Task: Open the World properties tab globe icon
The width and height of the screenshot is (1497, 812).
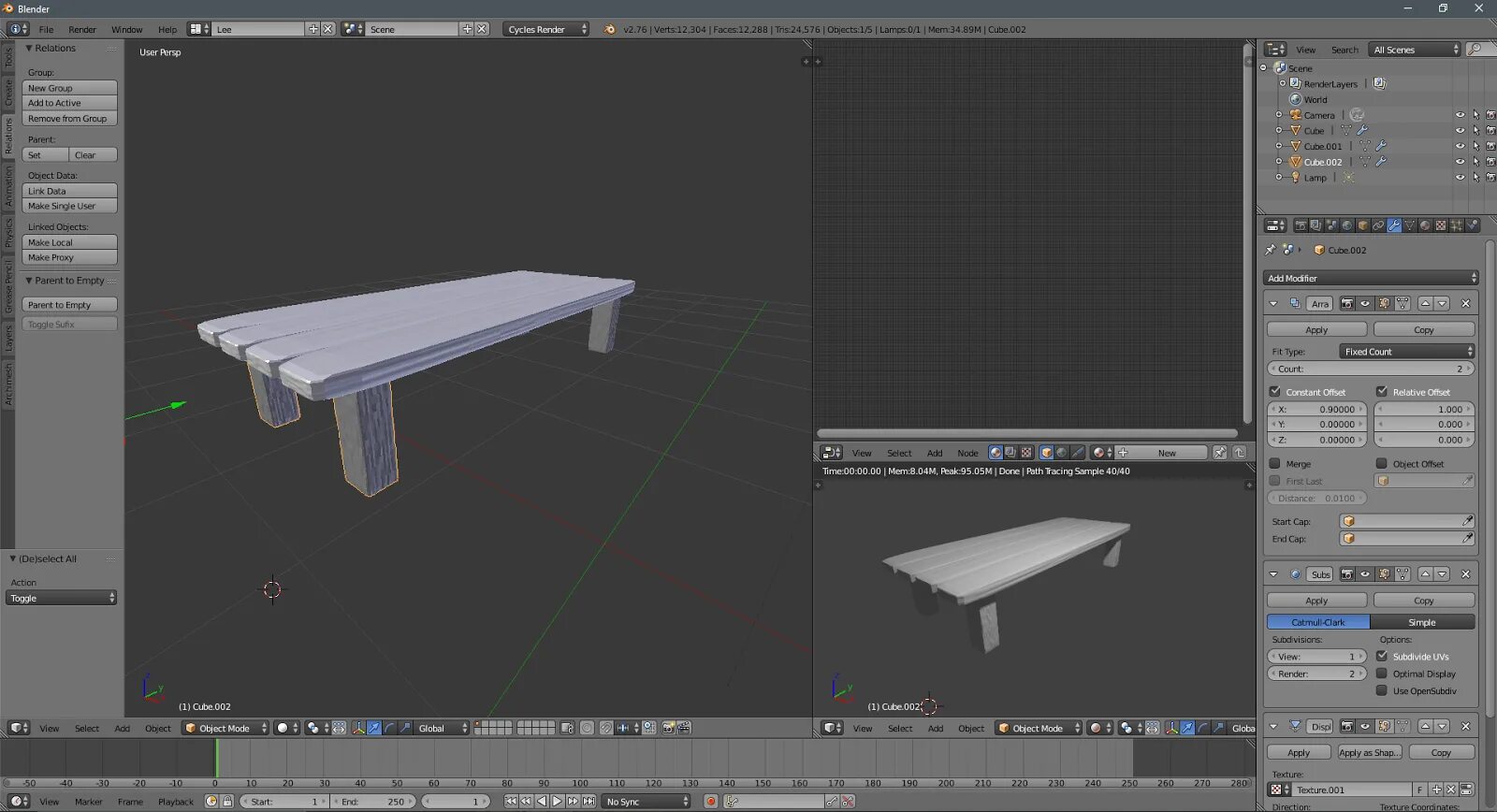Action: click(x=1347, y=225)
